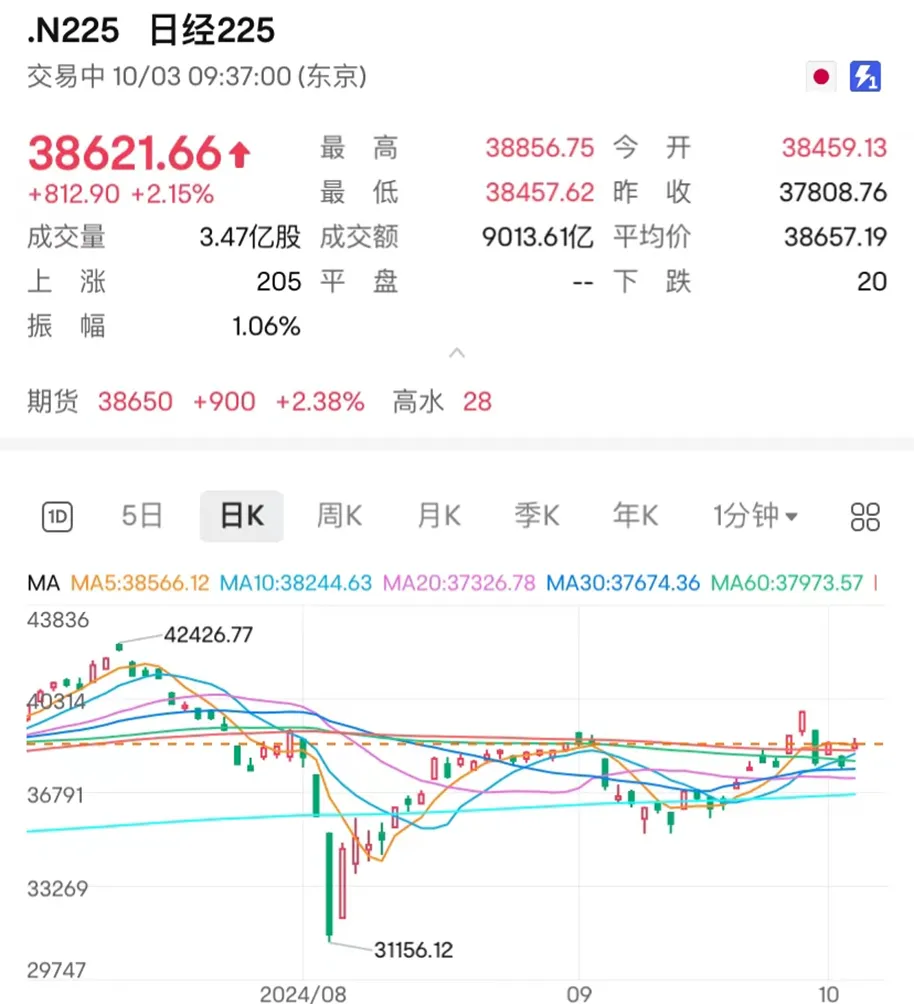Viewport: 914px width, 1004px height.
Task: Select the MA20:37326.78 indicator
Action: (459, 583)
